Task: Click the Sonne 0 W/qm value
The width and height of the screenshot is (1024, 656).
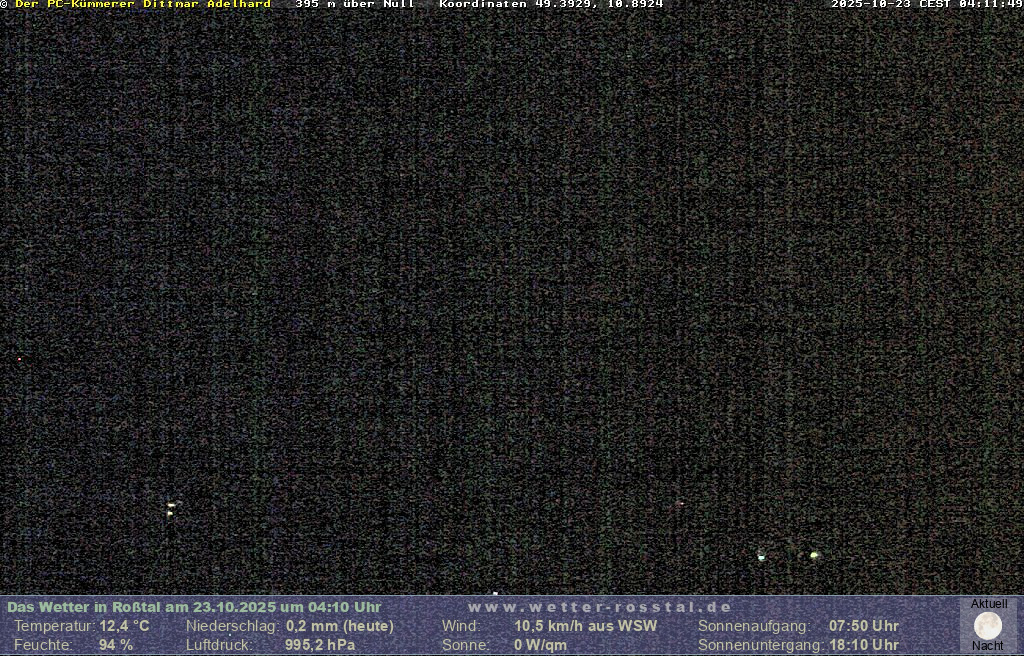Action: tap(540, 645)
